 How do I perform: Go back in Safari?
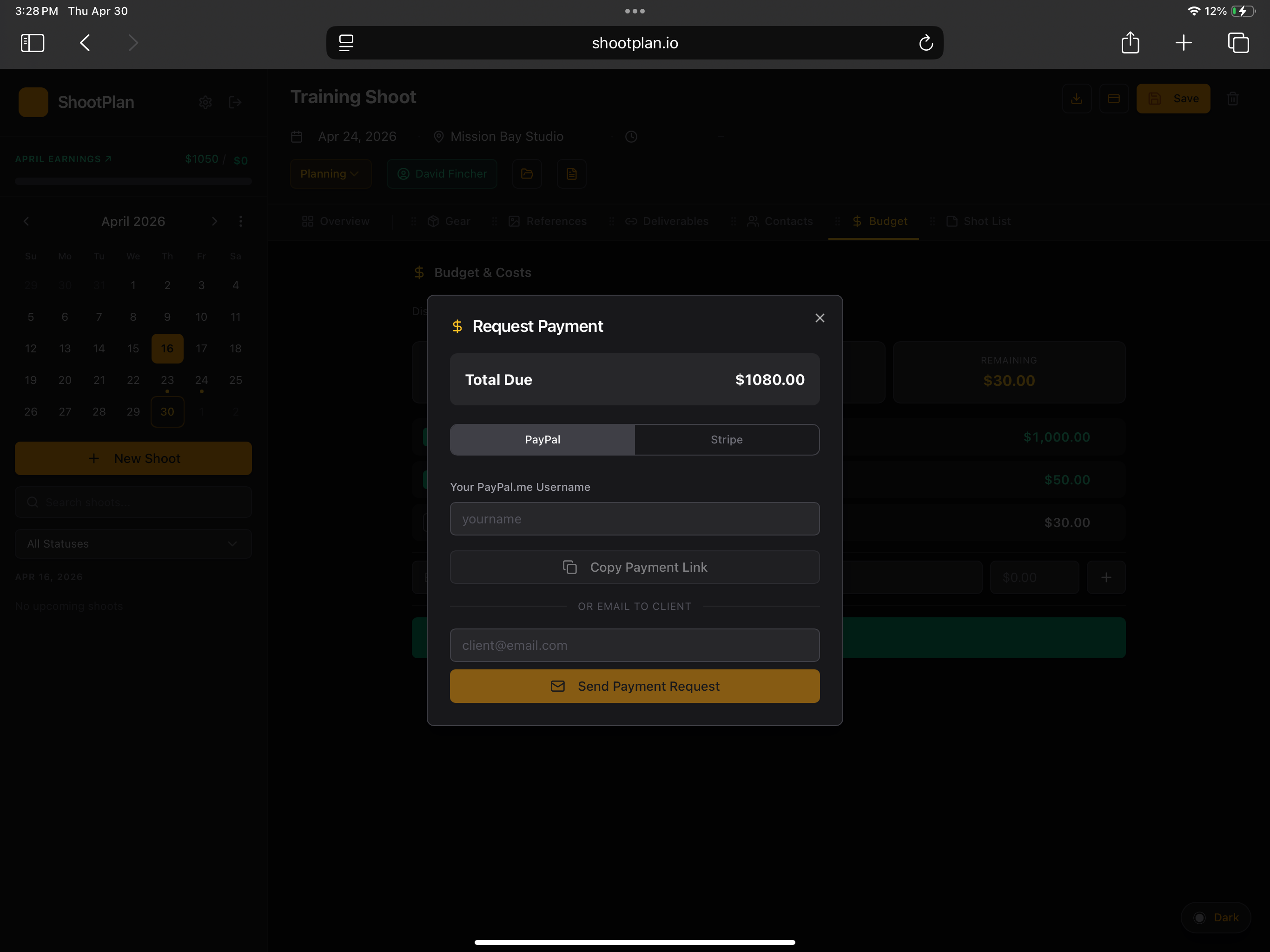coord(85,42)
